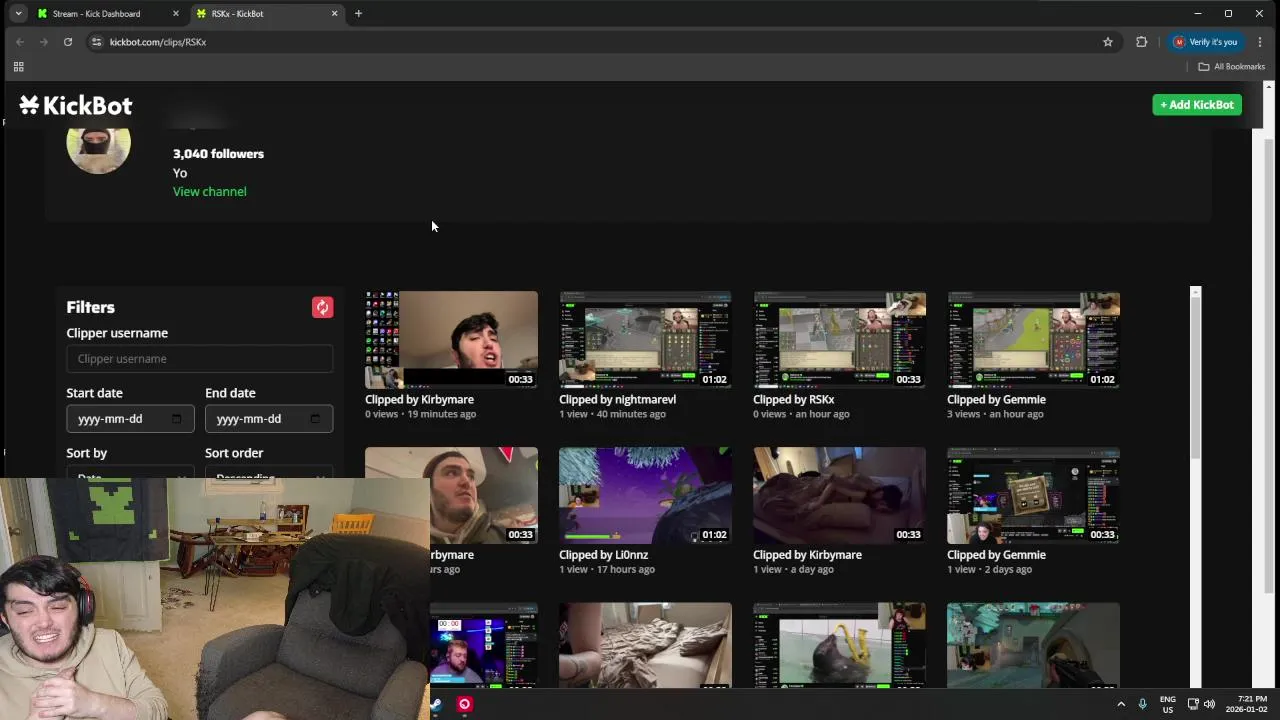Open the volume control in tray
Viewport: 1280px width, 720px height.
(x=1209, y=704)
